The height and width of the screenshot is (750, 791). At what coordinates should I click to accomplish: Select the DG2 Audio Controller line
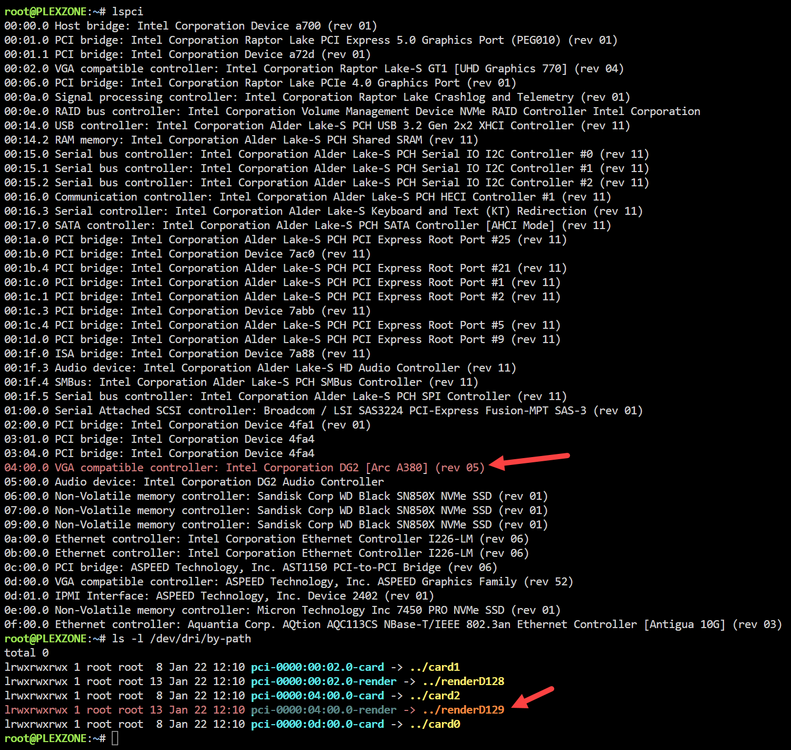pyautogui.click(x=194, y=482)
